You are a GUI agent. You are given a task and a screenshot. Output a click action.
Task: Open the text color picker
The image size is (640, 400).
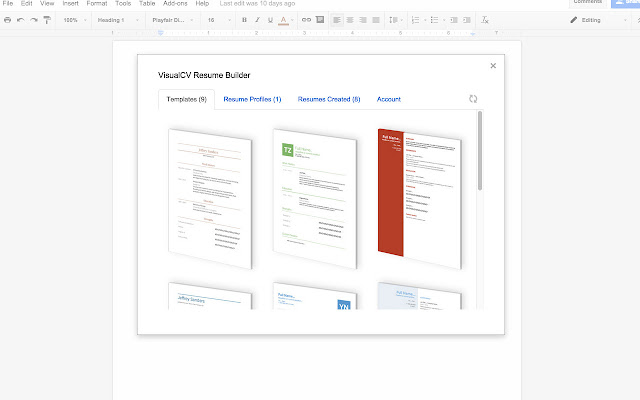(x=283, y=20)
